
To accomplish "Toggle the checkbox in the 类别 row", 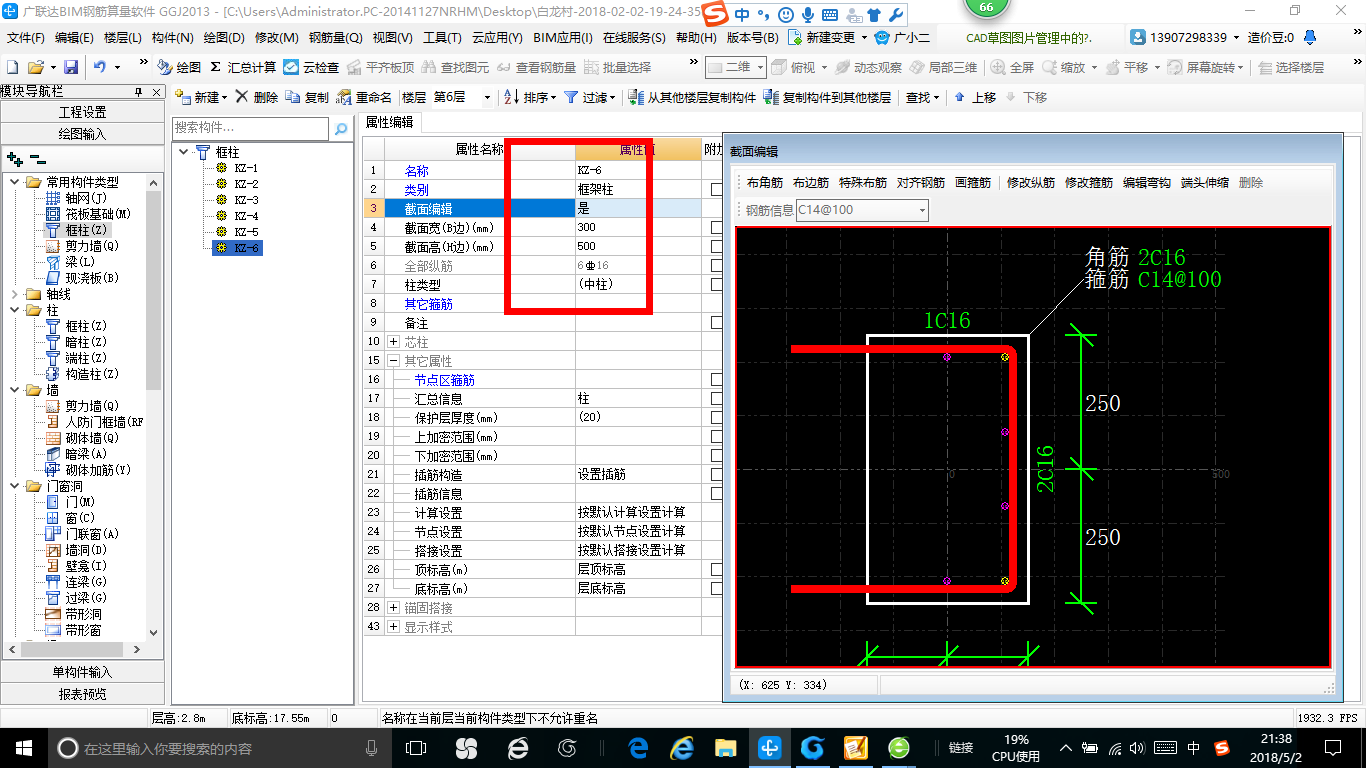I will tap(716, 190).
